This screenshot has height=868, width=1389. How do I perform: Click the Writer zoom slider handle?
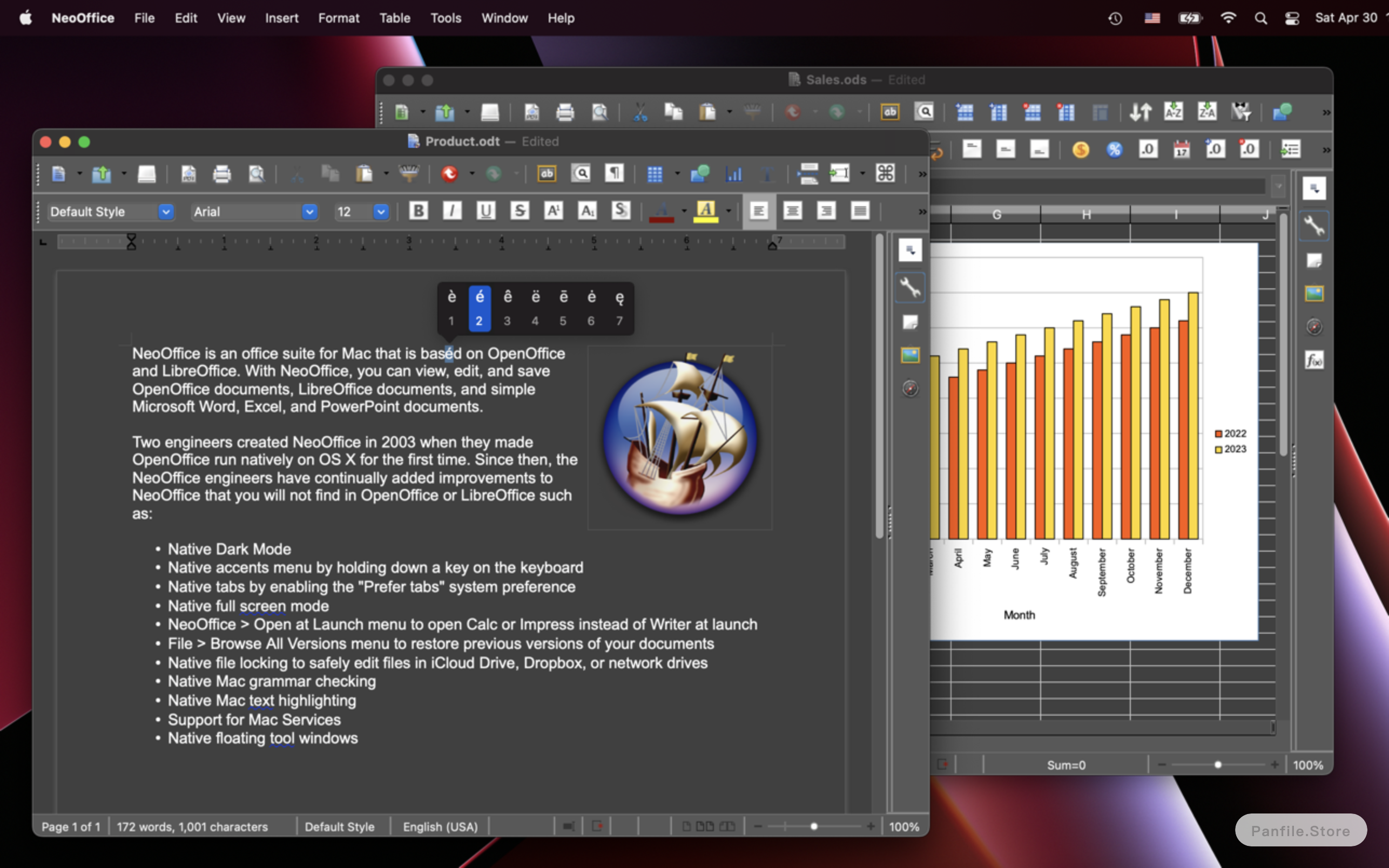tap(814, 826)
